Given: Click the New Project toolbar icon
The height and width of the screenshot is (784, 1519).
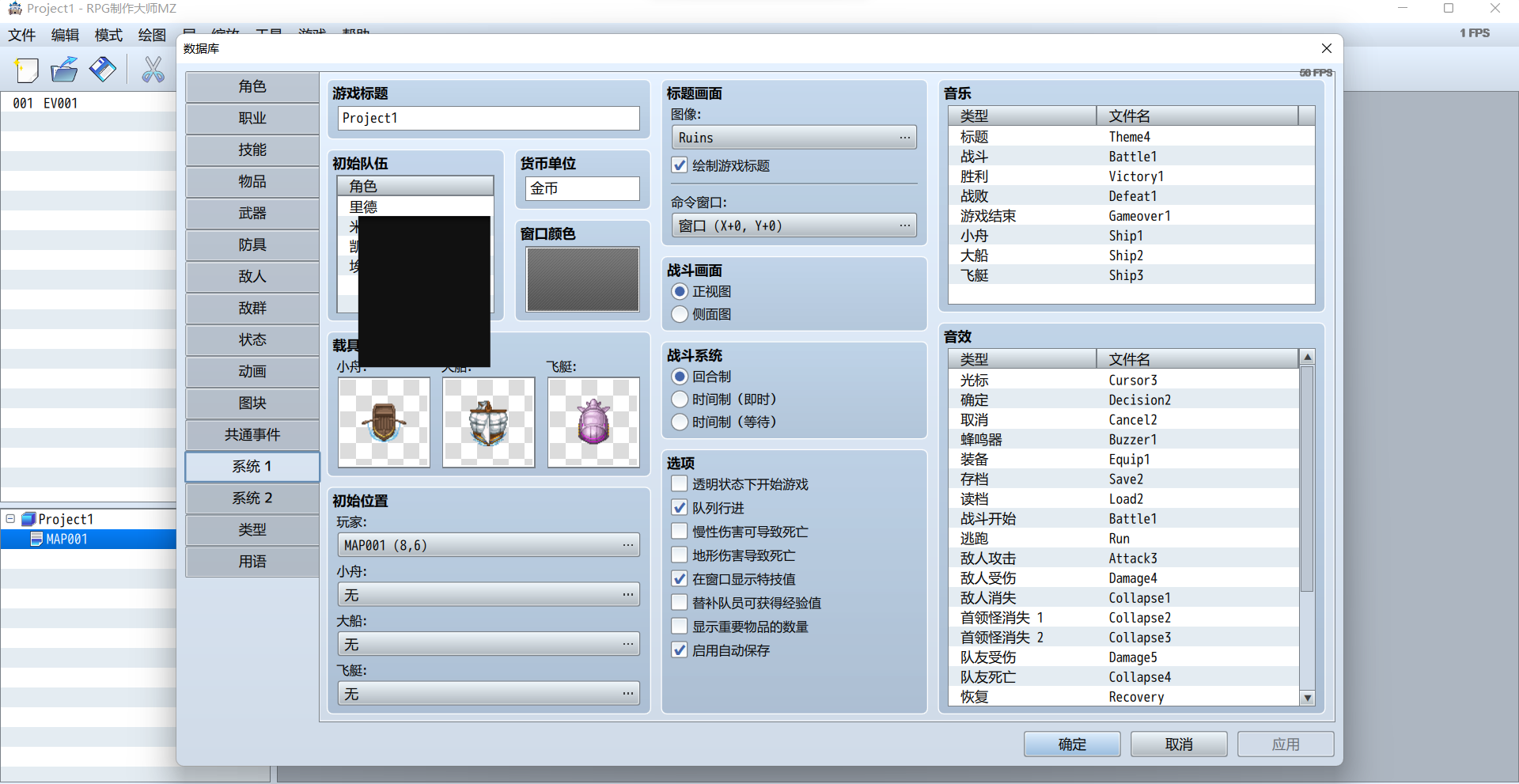Looking at the screenshot, I should 27,70.
